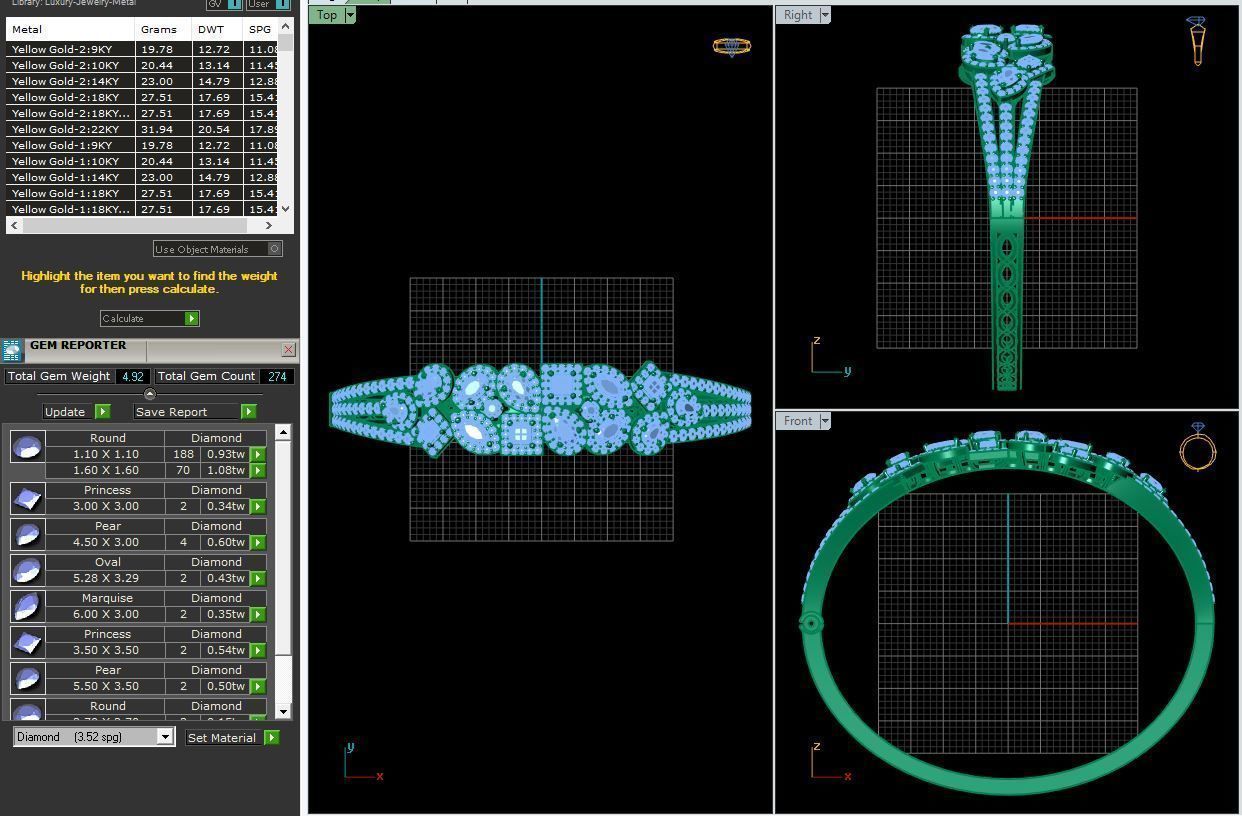Image resolution: width=1242 pixels, height=816 pixels.
Task: Click green arrow beside 0.60tw Pear row
Action: (x=258, y=542)
